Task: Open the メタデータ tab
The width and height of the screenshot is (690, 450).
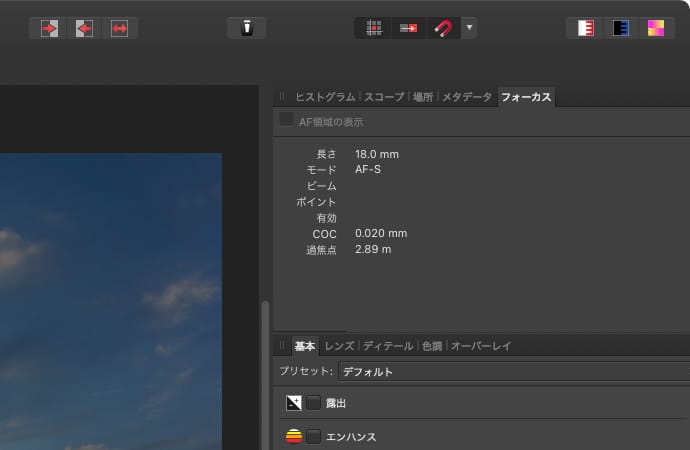Action: 467,97
